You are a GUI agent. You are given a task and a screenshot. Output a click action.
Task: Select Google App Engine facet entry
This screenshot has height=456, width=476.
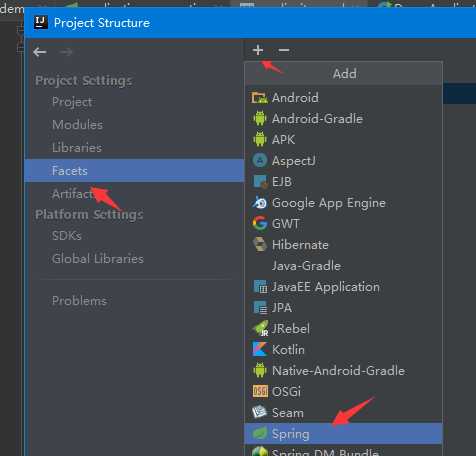click(343, 203)
